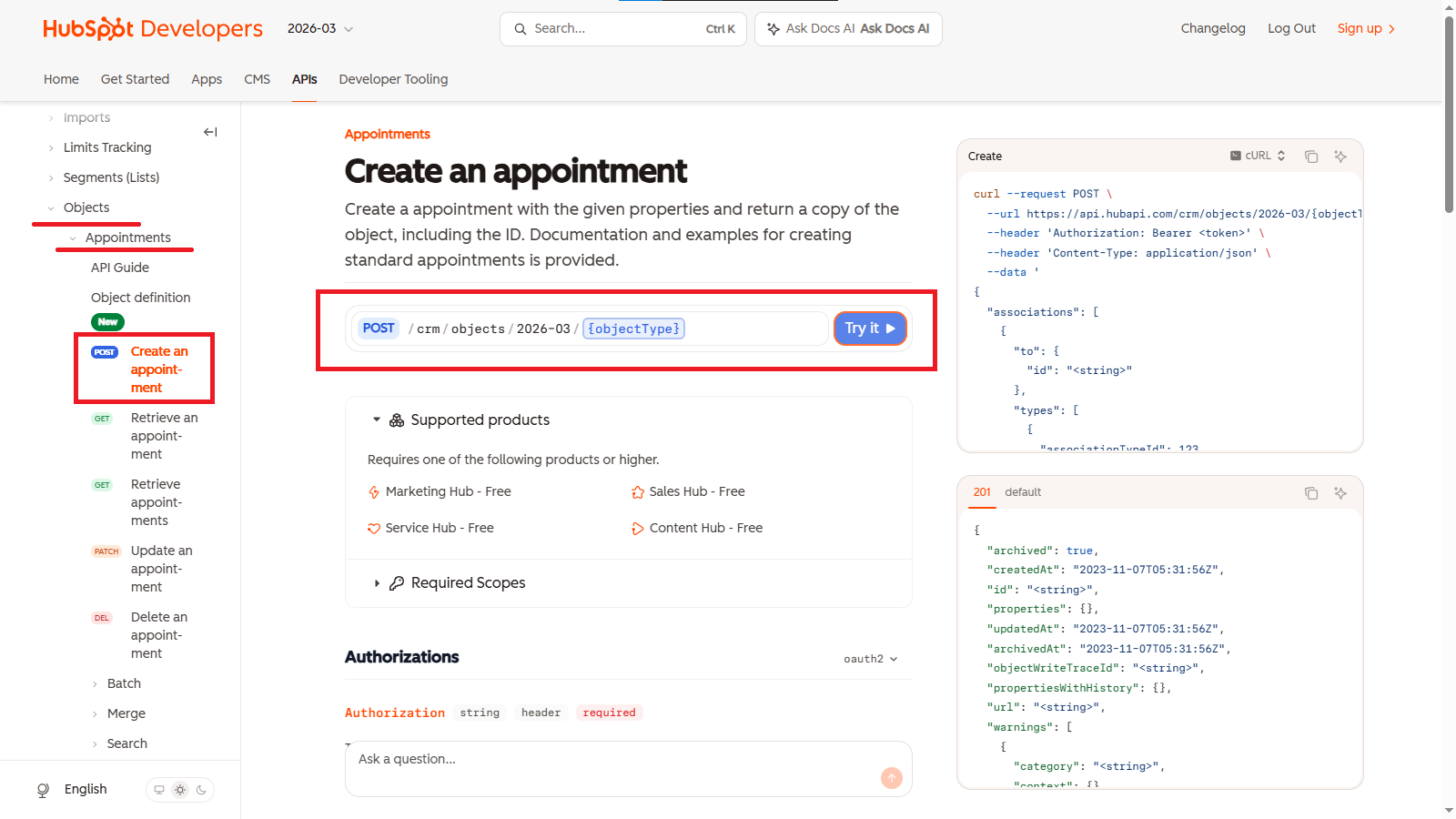Viewport: 1456px width, 819px height.
Task: Open Retrieve appointments list endpoint
Action: coord(157,502)
